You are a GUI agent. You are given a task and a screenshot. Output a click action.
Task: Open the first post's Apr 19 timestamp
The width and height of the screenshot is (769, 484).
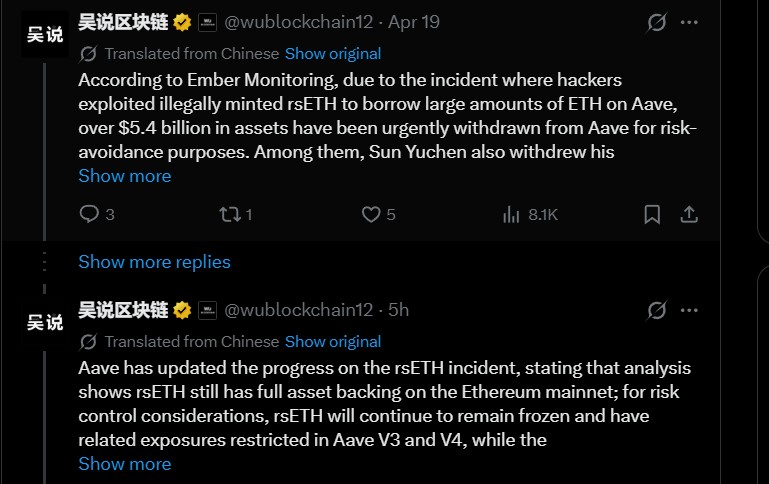(414, 22)
